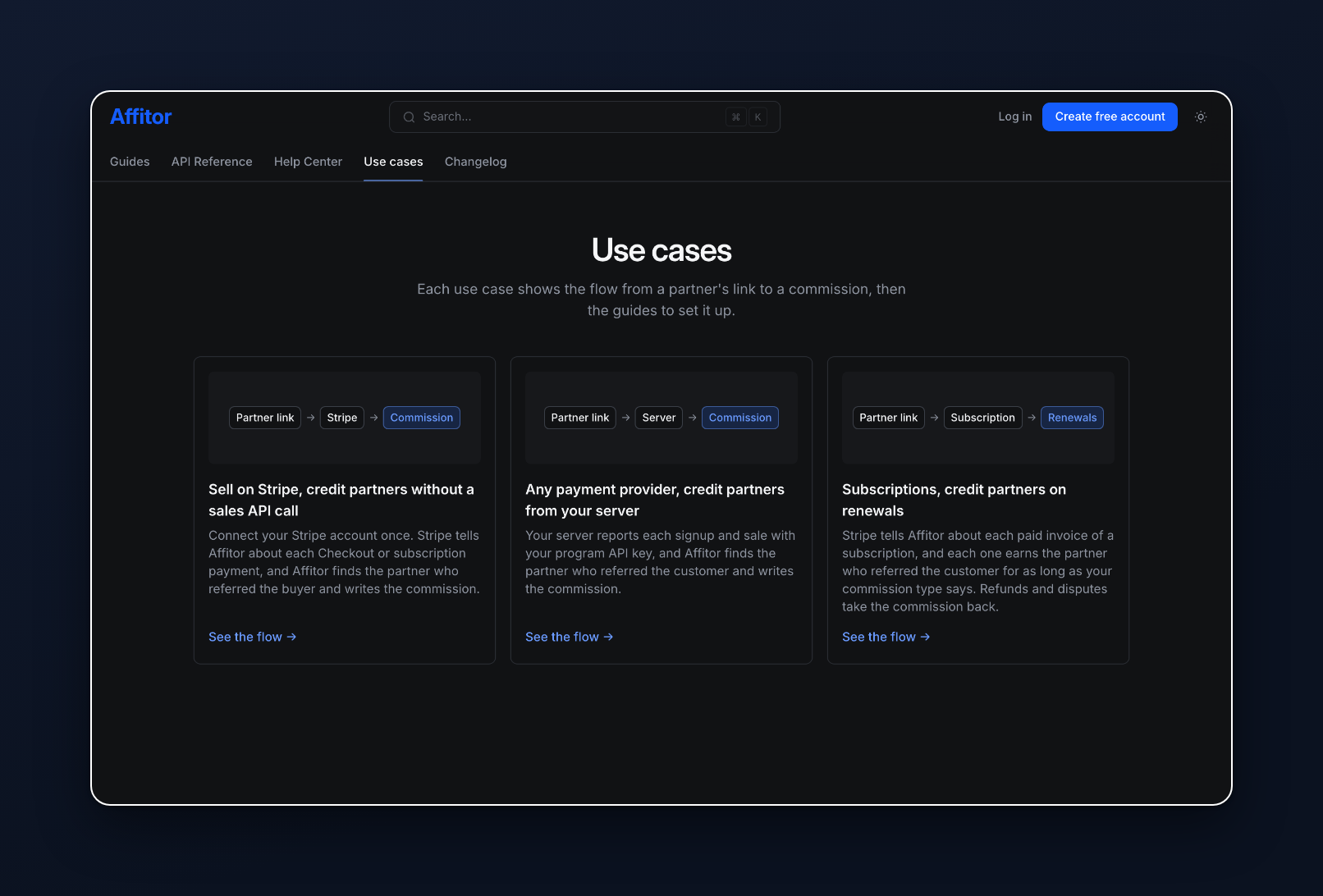Image resolution: width=1323 pixels, height=896 pixels.
Task: Open the API Reference tab
Action: click(x=212, y=162)
